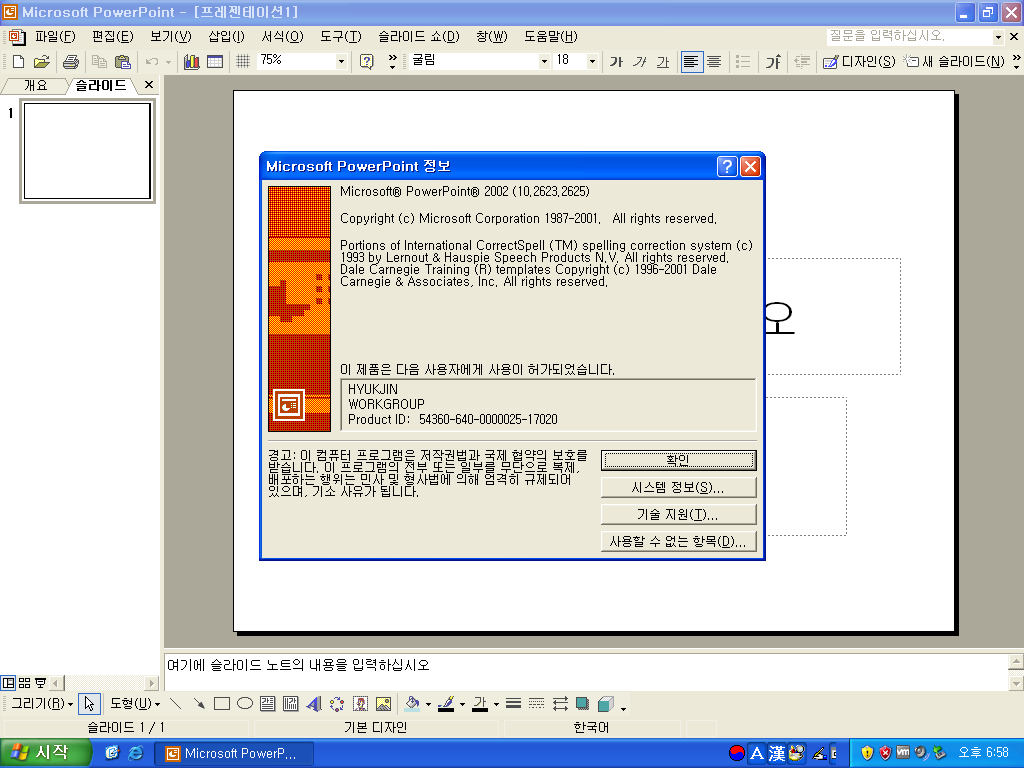The height and width of the screenshot is (768, 1024).
Task: Apply fill color paint bucket
Action: pos(412,704)
